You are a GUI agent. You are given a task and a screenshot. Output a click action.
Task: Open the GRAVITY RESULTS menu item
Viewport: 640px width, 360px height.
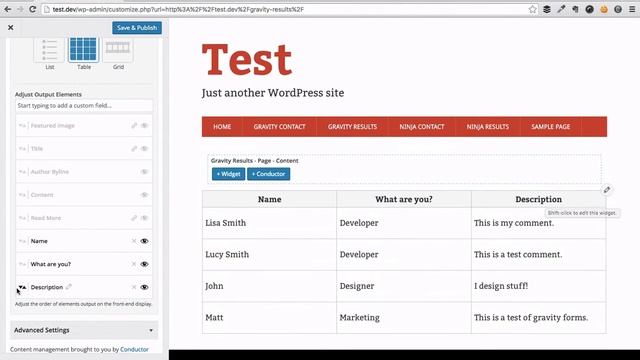pos(352,127)
